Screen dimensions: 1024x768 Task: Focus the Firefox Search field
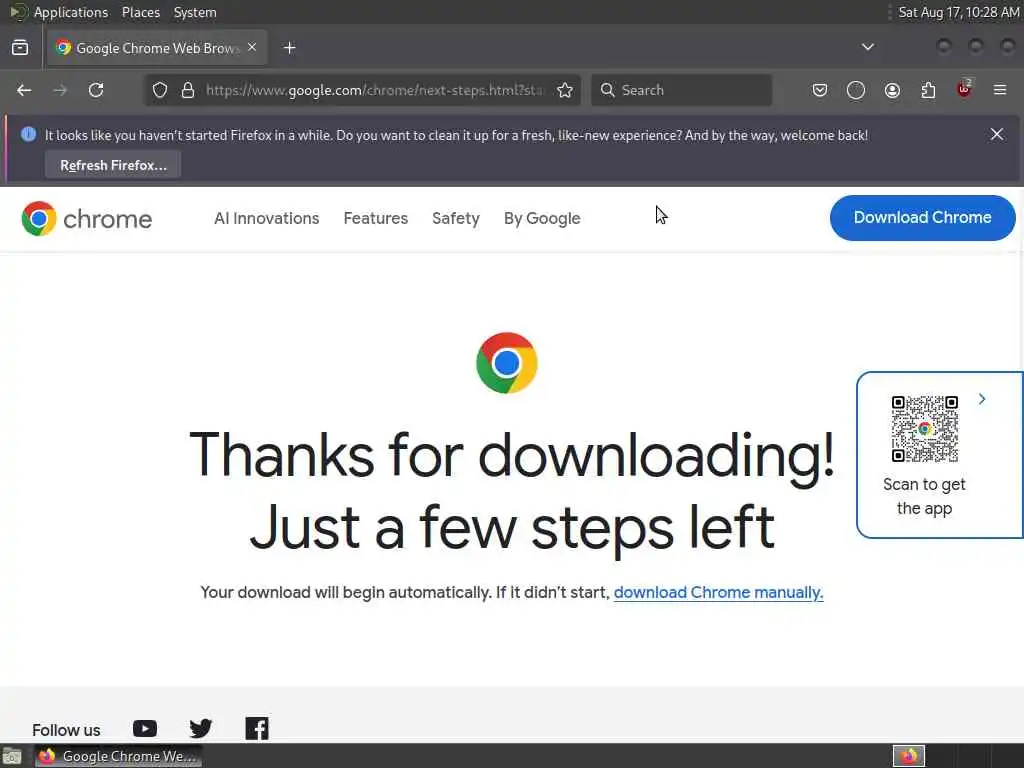(x=681, y=90)
